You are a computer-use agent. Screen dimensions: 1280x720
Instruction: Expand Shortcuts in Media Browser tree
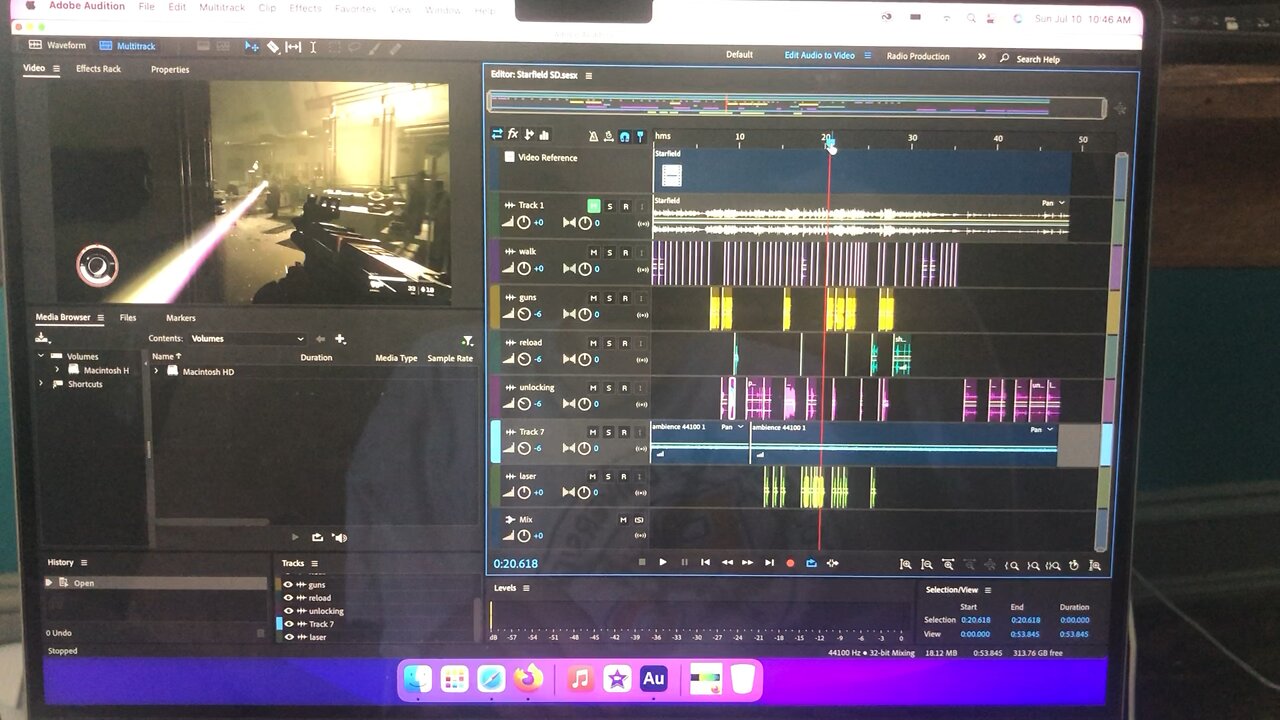(x=41, y=384)
